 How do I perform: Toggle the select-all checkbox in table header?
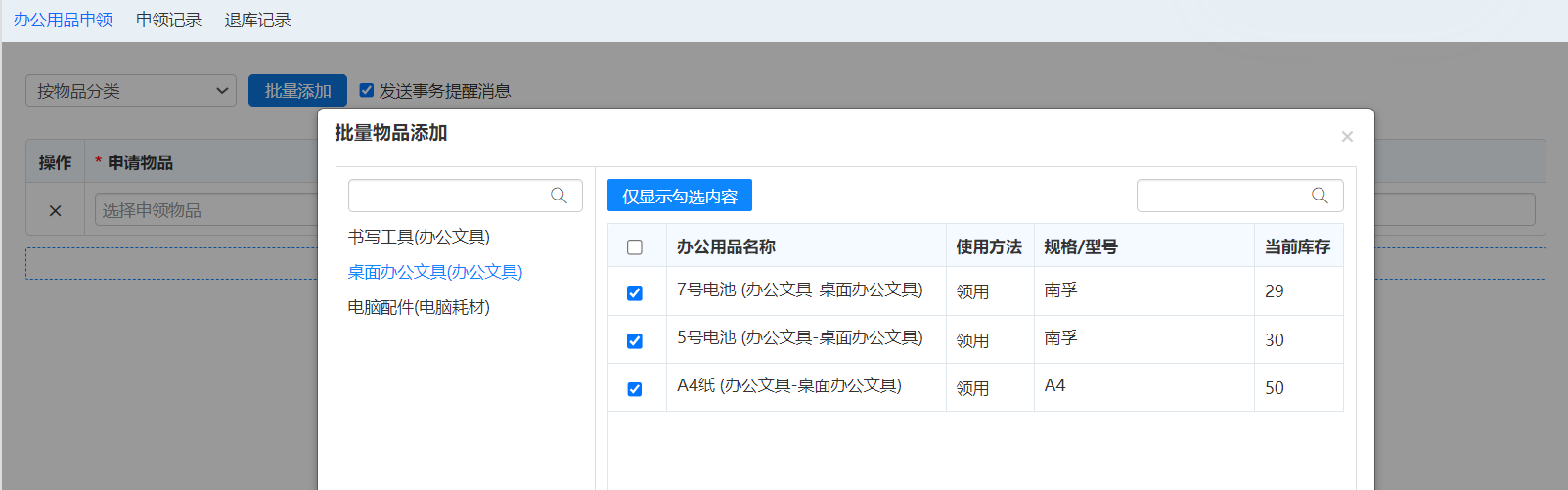click(x=635, y=247)
